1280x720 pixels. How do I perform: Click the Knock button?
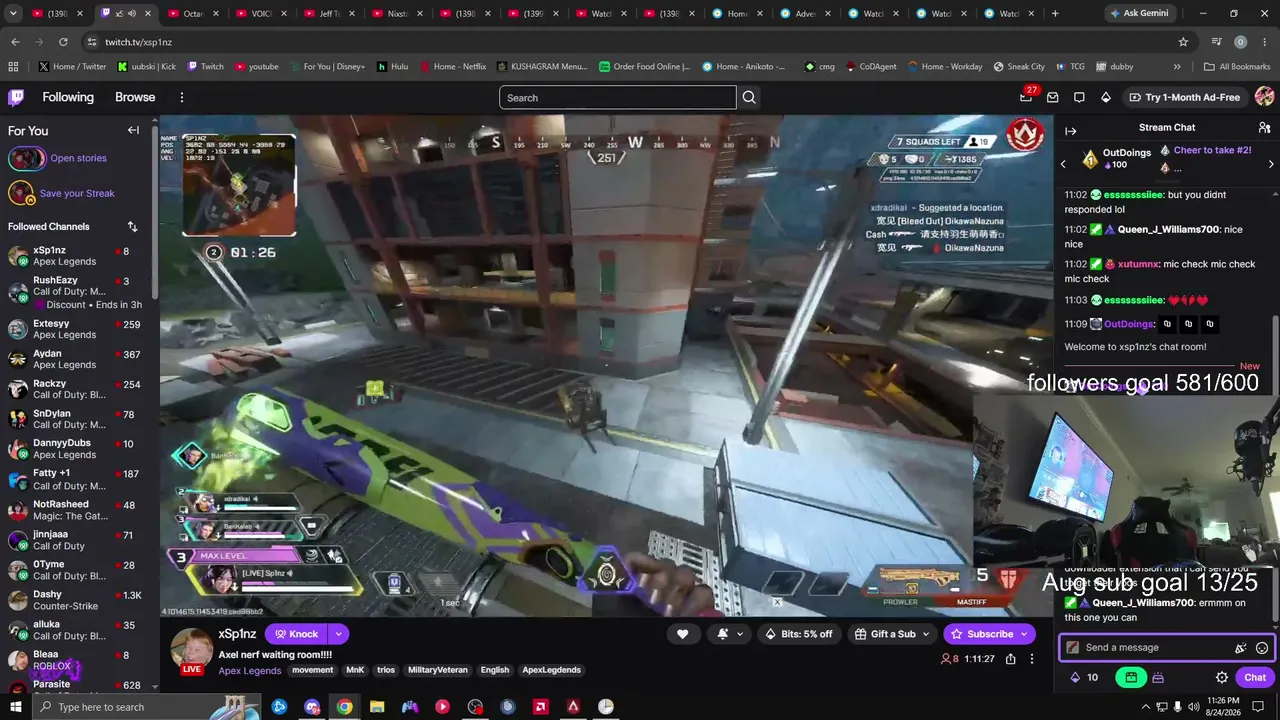[296, 634]
